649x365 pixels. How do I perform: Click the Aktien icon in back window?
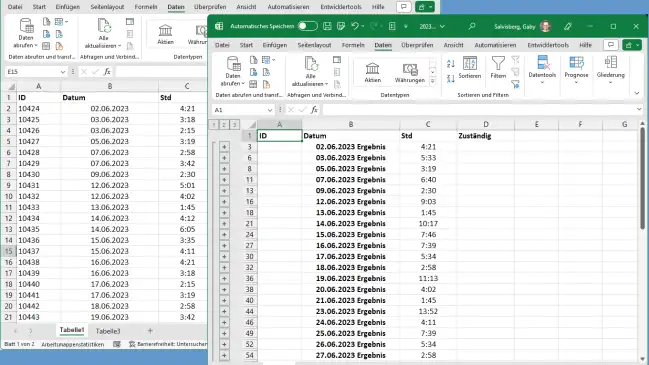tap(165, 34)
